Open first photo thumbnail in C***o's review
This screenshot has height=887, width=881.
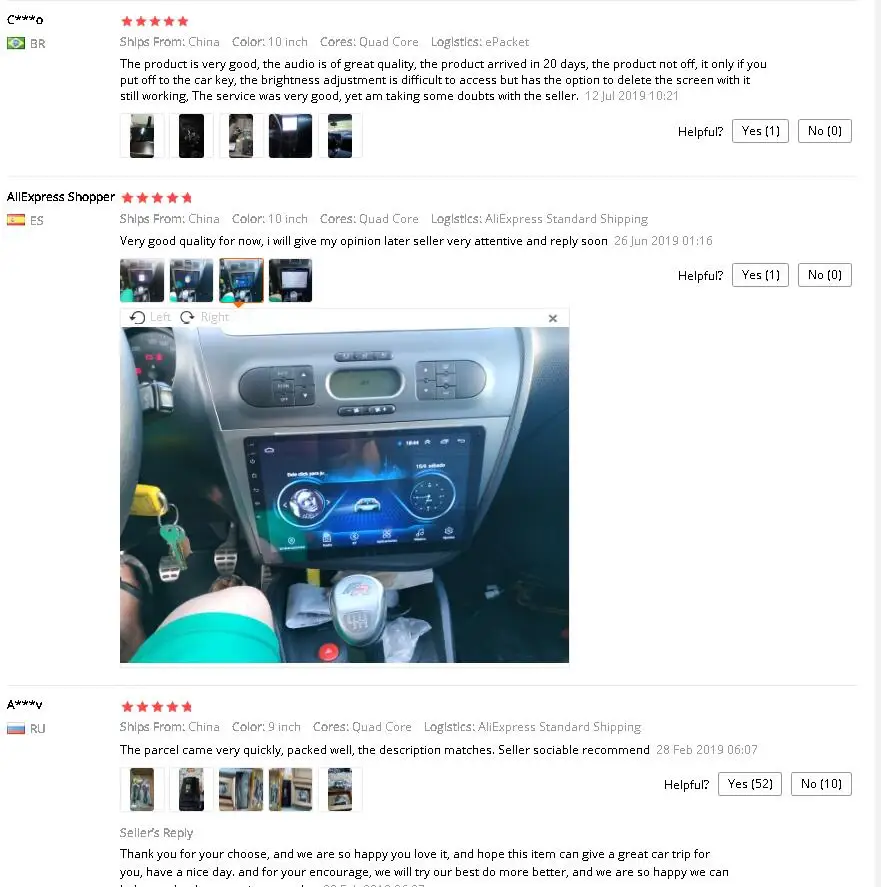pos(142,136)
